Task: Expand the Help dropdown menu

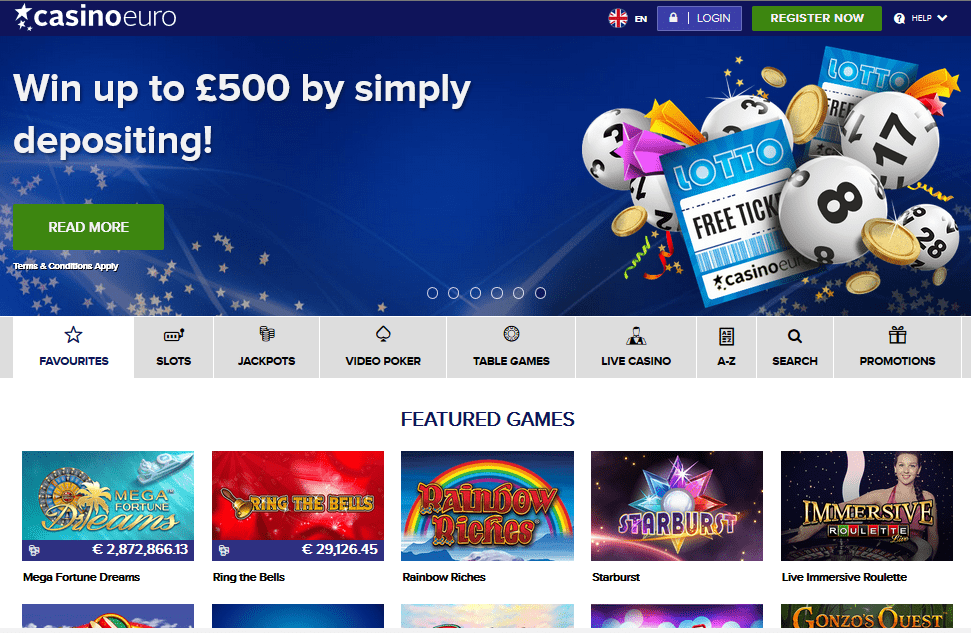Action: [x=920, y=18]
